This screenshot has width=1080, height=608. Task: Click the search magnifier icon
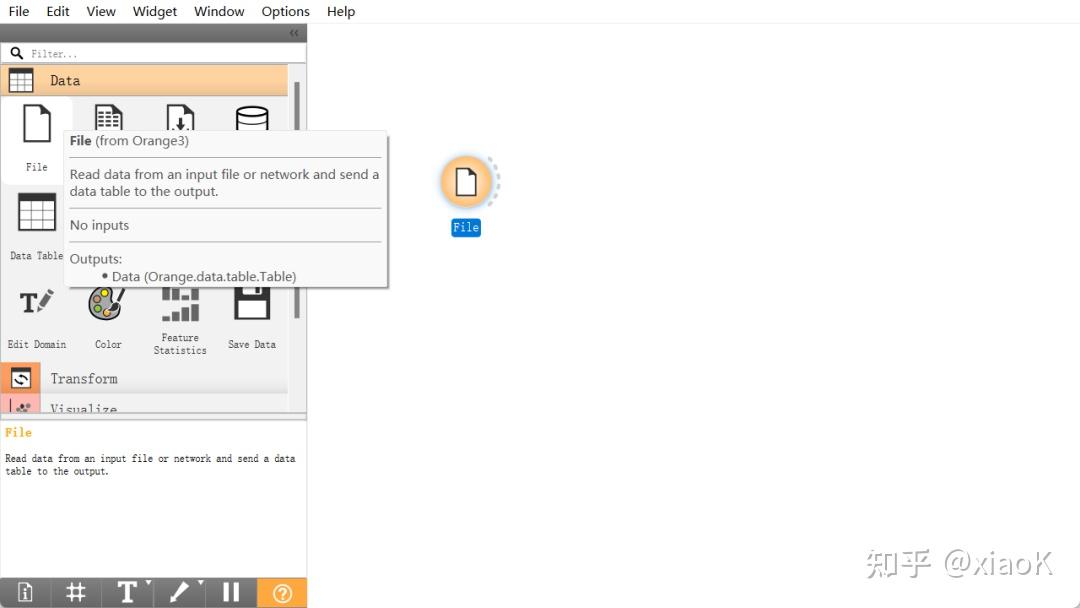(x=17, y=53)
